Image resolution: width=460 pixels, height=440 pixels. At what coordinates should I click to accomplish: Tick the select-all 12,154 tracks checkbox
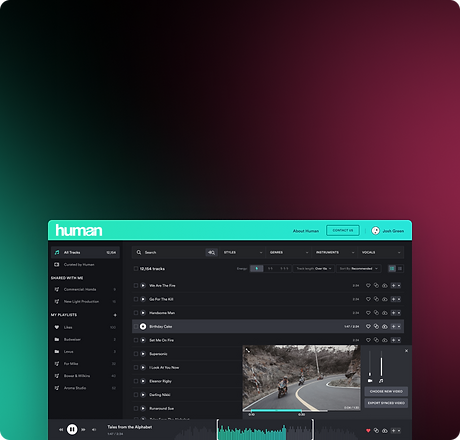136,268
